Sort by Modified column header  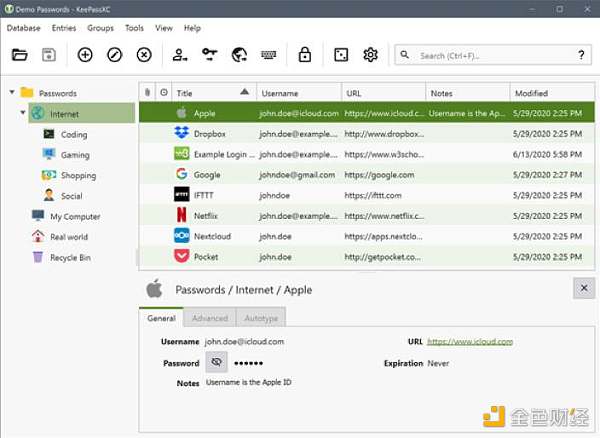click(x=552, y=93)
